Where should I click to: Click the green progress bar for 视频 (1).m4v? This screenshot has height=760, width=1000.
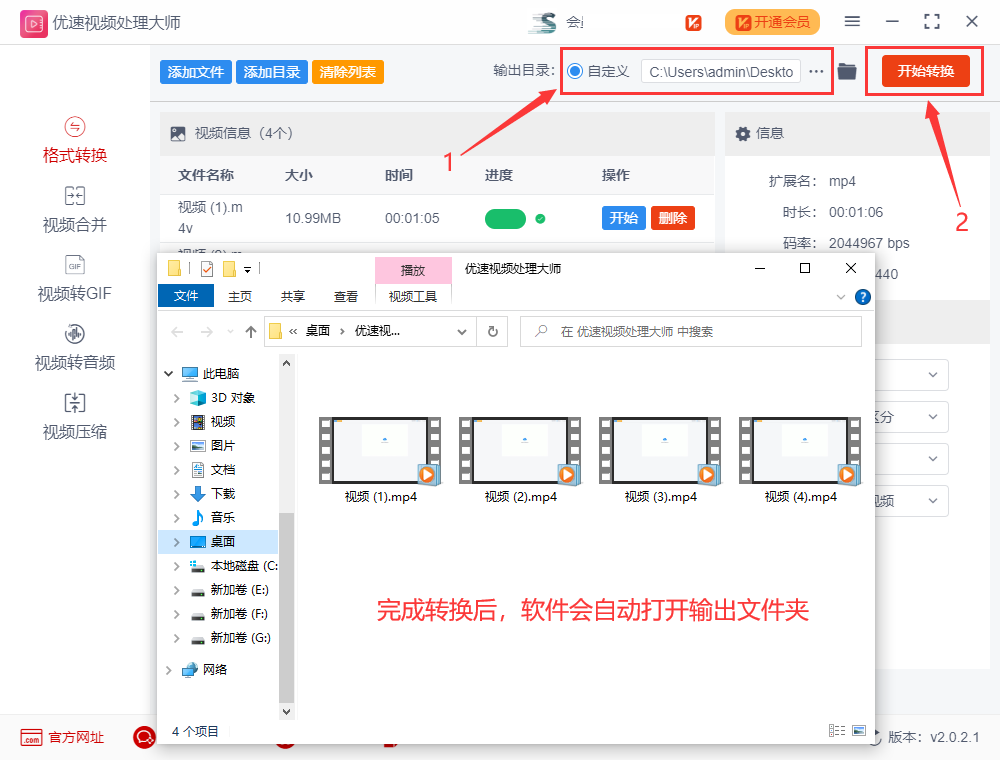coord(505,217)
